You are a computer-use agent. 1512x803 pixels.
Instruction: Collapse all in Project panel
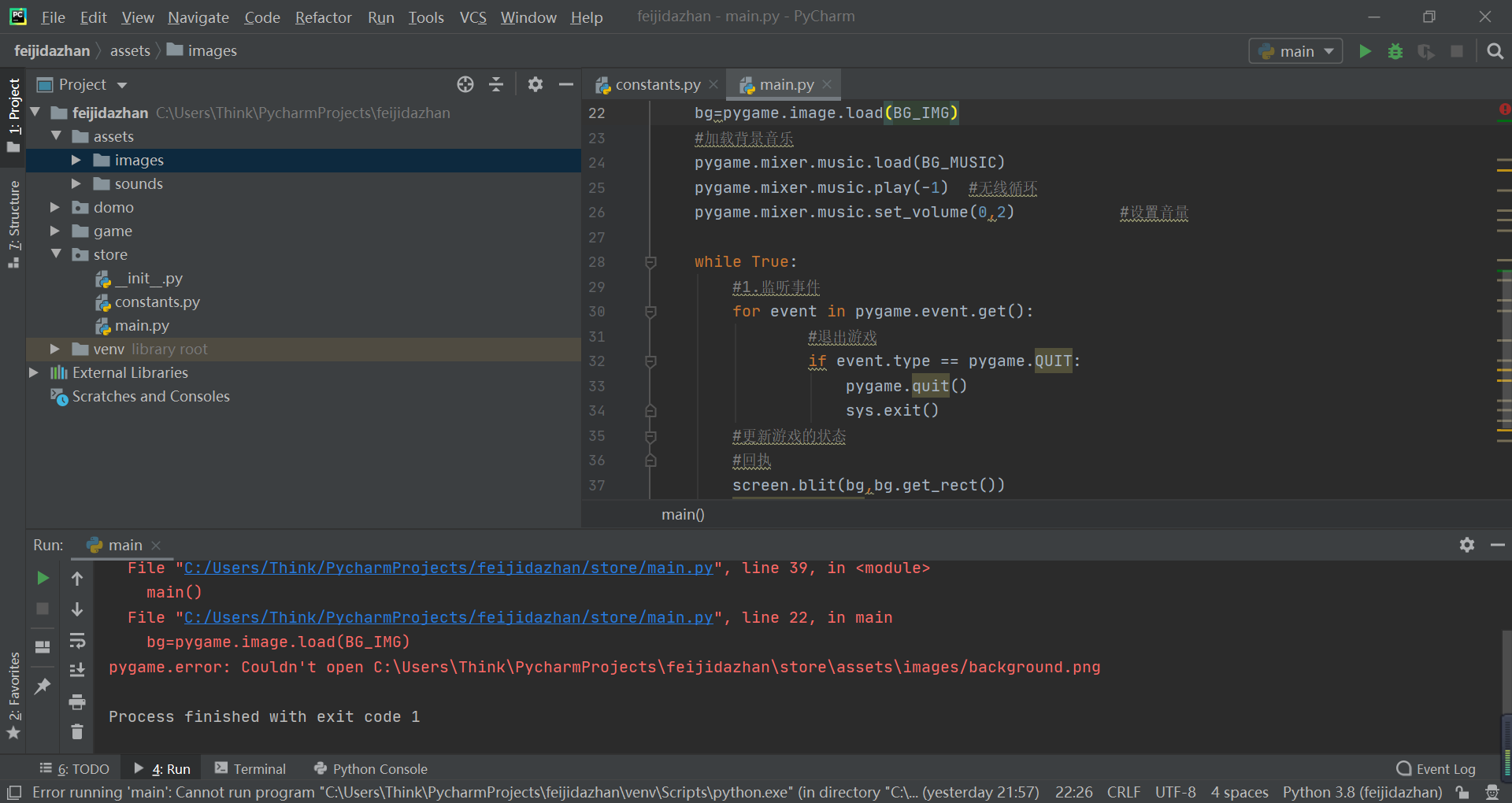pyautogui.click(x=496, y=84)
